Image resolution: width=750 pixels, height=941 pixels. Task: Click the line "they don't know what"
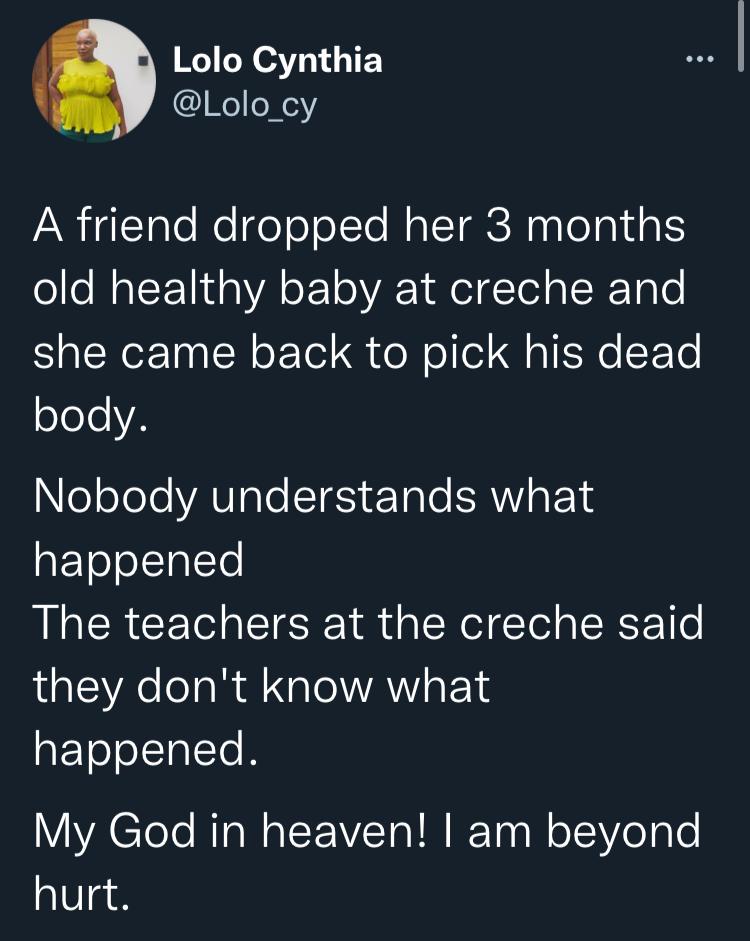pyautogui.click(x=262, y=686)
